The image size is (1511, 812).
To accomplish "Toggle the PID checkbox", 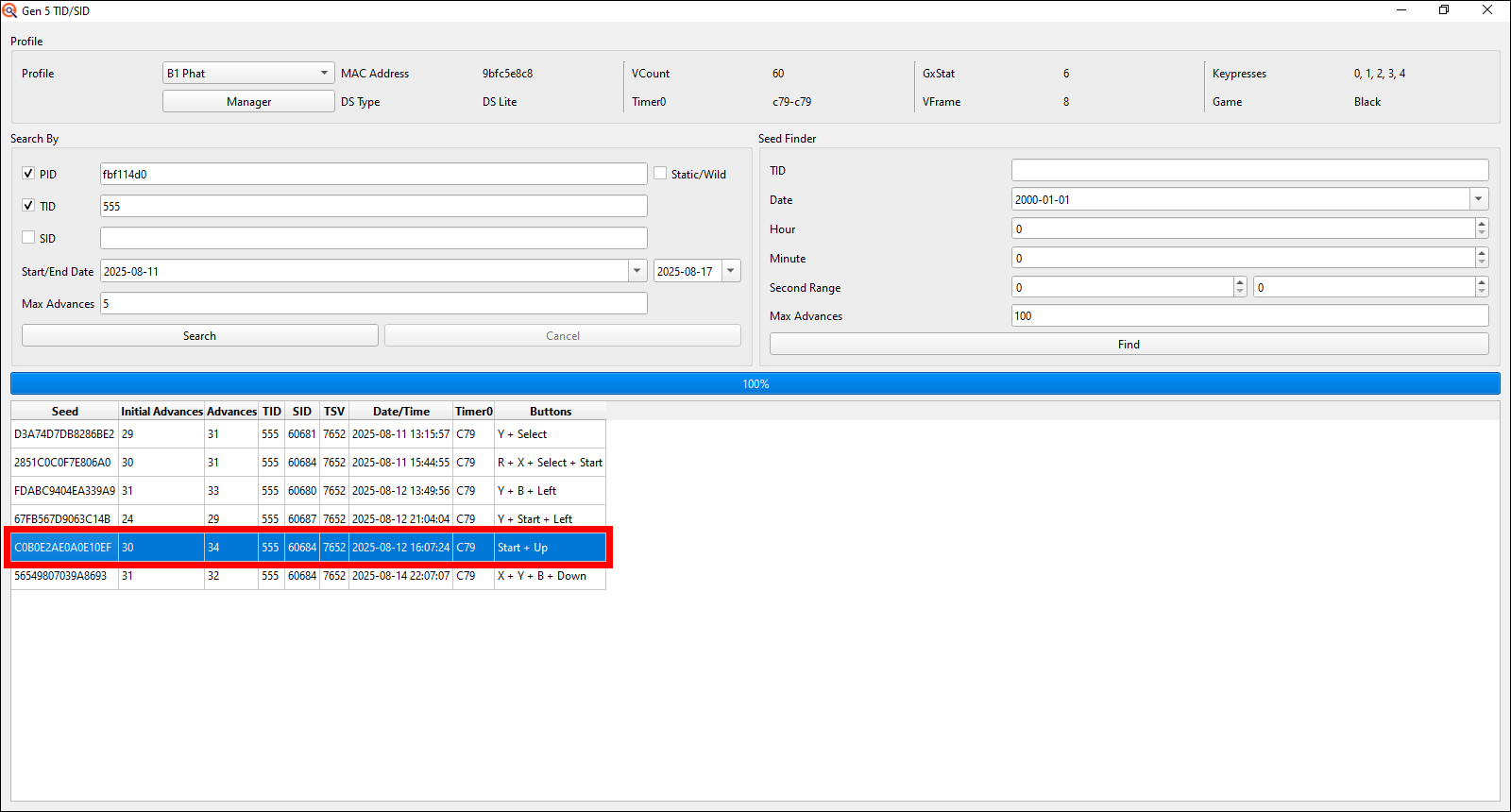I will point(28,174).
